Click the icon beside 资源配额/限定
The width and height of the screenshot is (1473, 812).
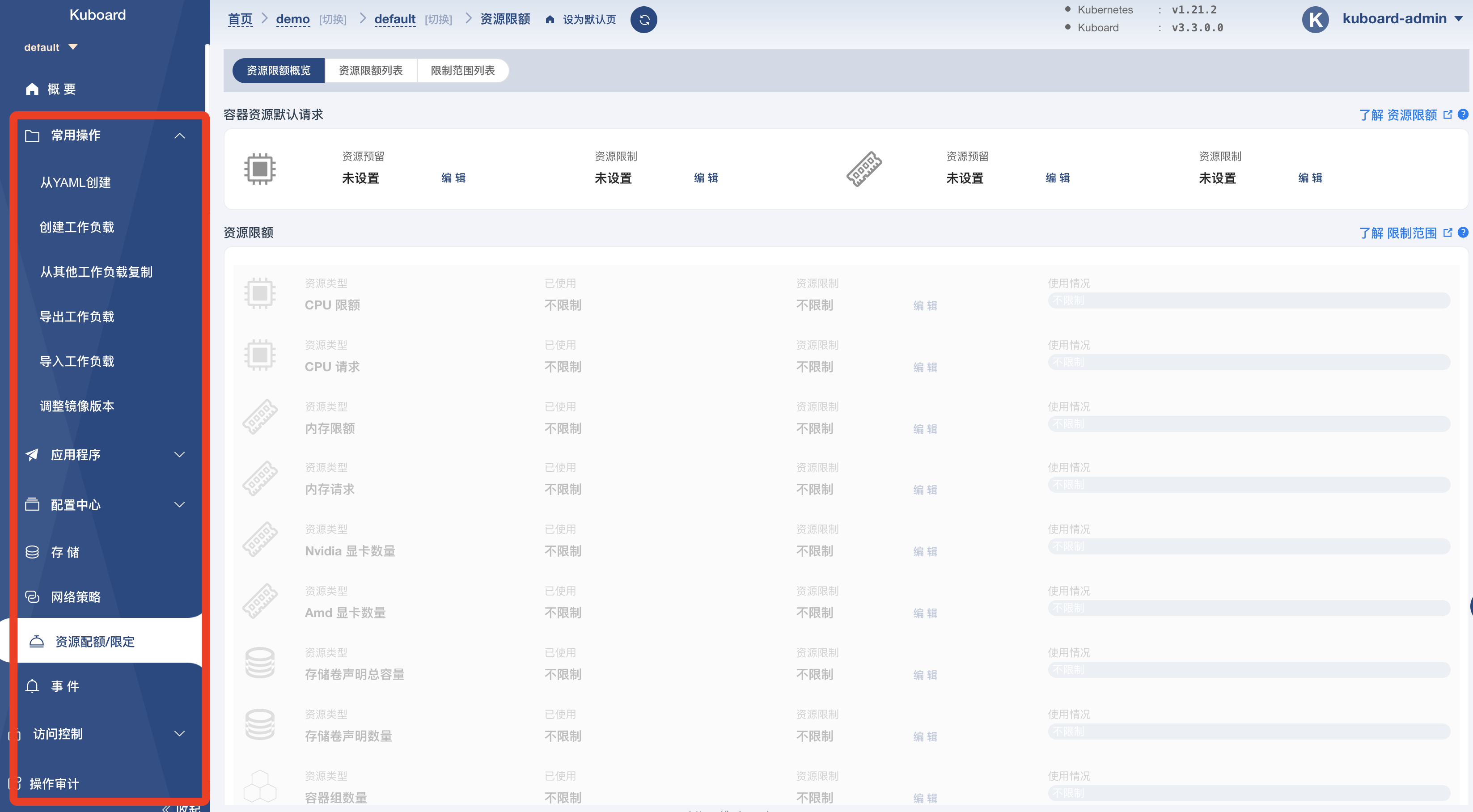click(x=37, y=642)
